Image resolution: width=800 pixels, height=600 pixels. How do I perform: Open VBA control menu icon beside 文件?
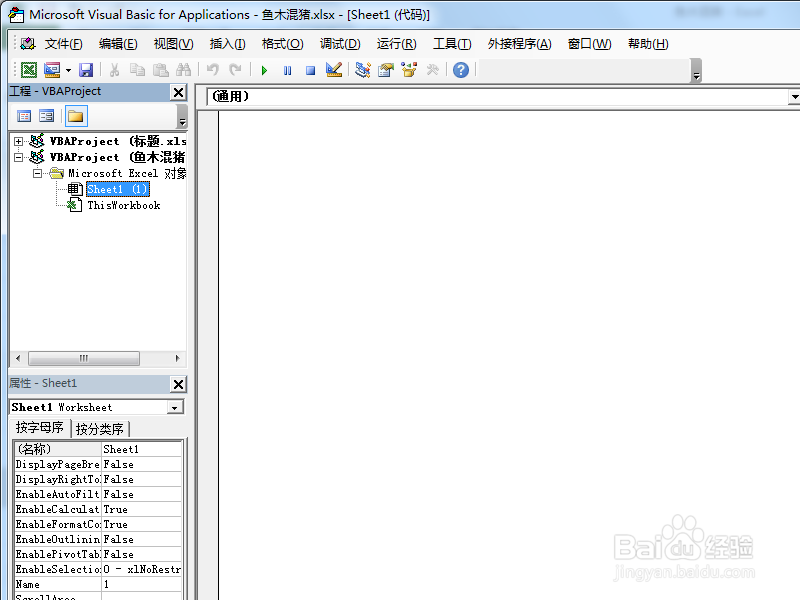pyautogui.click(x=28, y=44)
